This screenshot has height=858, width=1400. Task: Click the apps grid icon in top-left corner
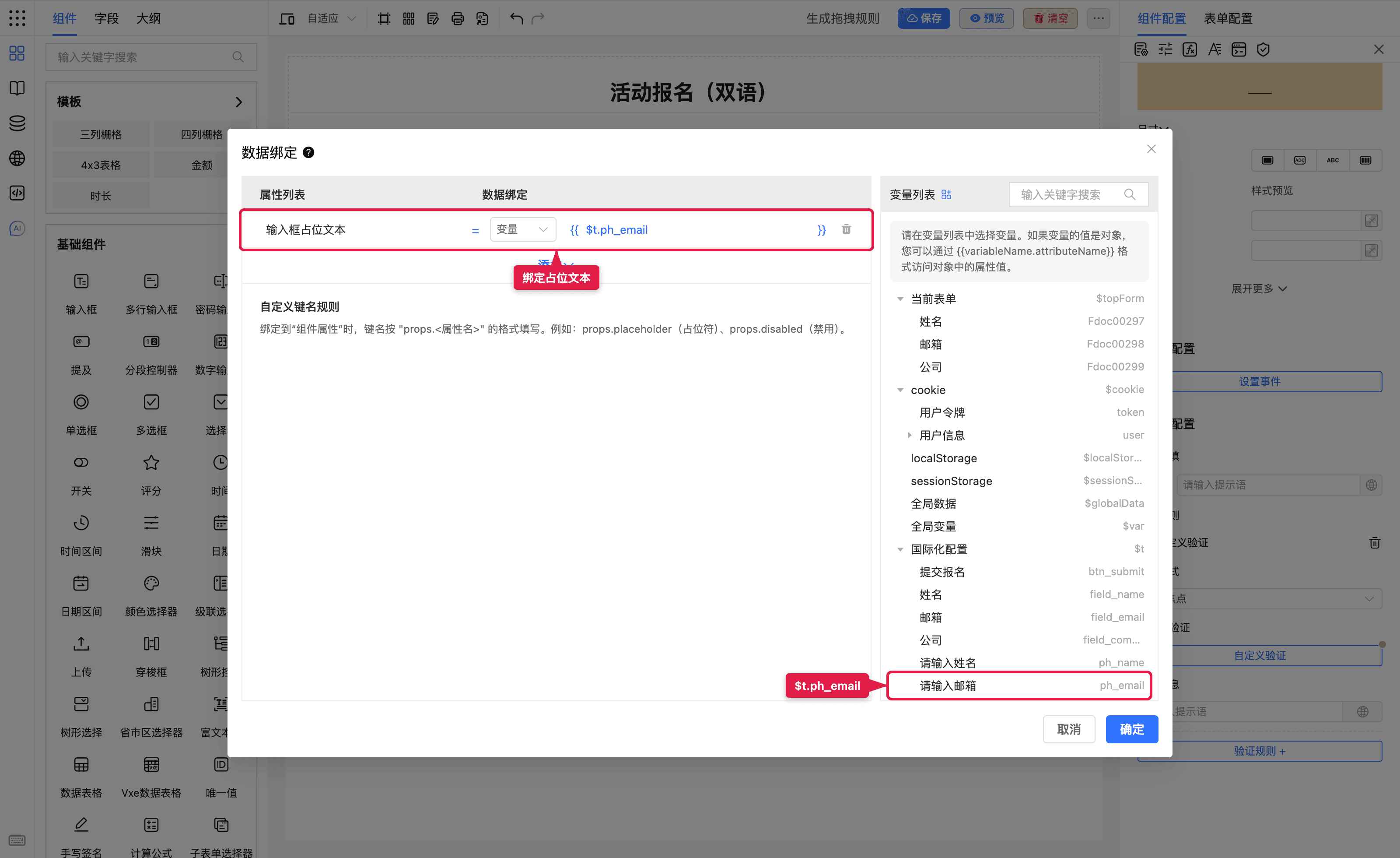pyautogui.click(x=17, y=18)
